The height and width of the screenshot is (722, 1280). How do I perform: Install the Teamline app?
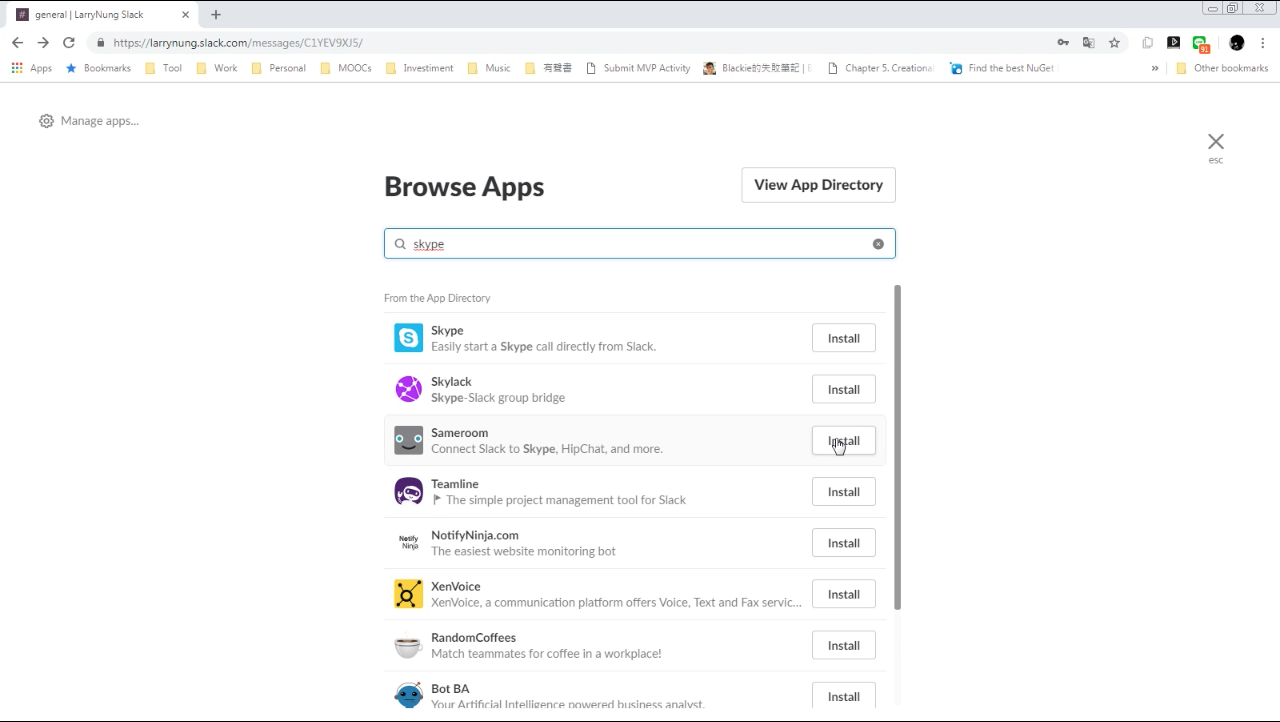(x=843, y=491)
